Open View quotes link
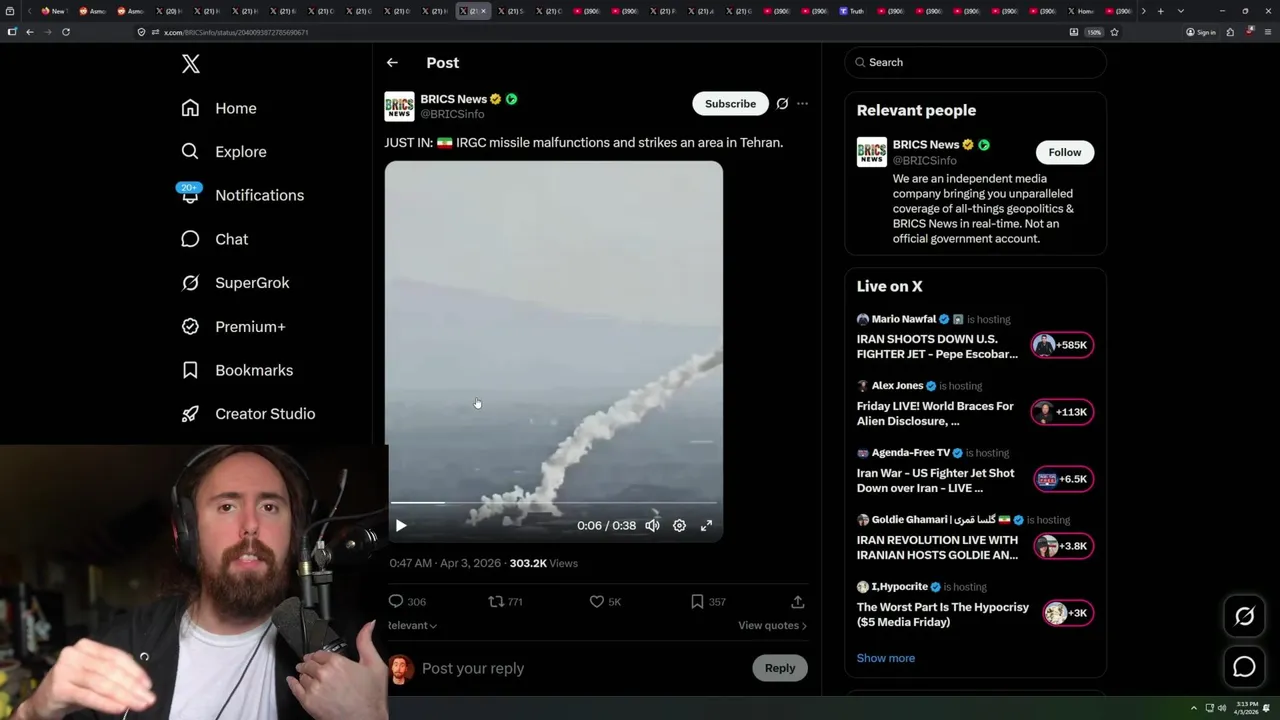Screen dimensions: 1280x720 pos(772,625)
